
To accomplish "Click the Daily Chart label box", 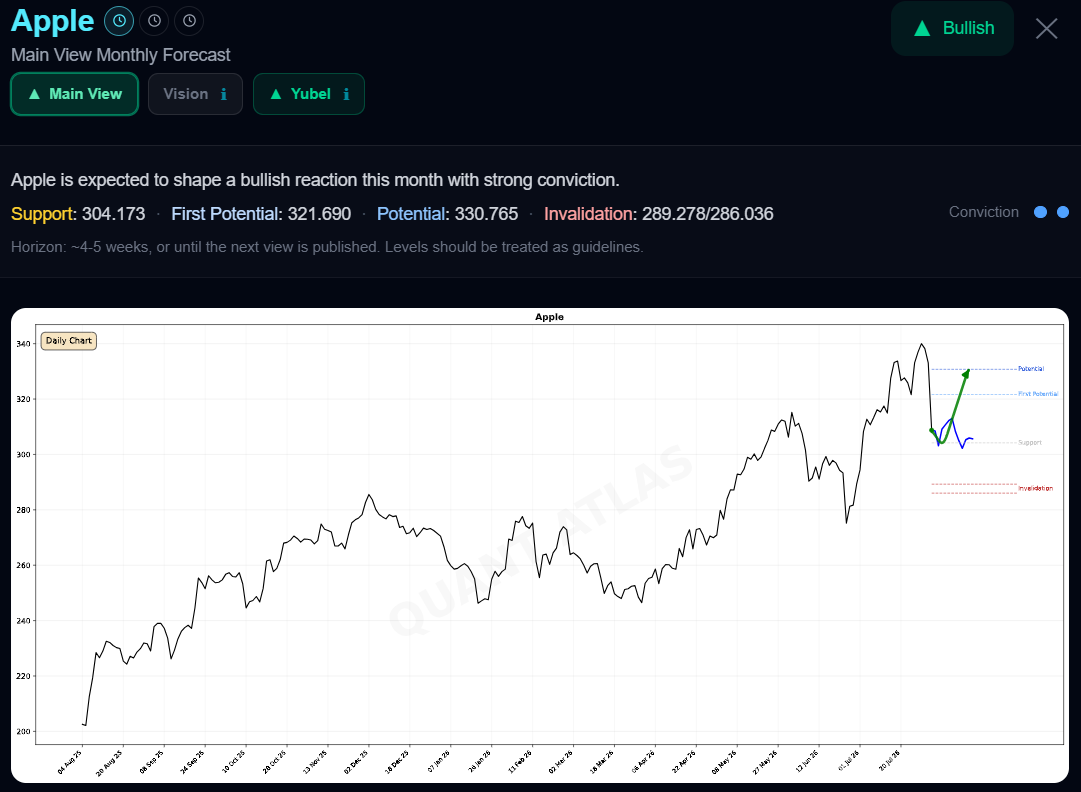I will 69,341.
